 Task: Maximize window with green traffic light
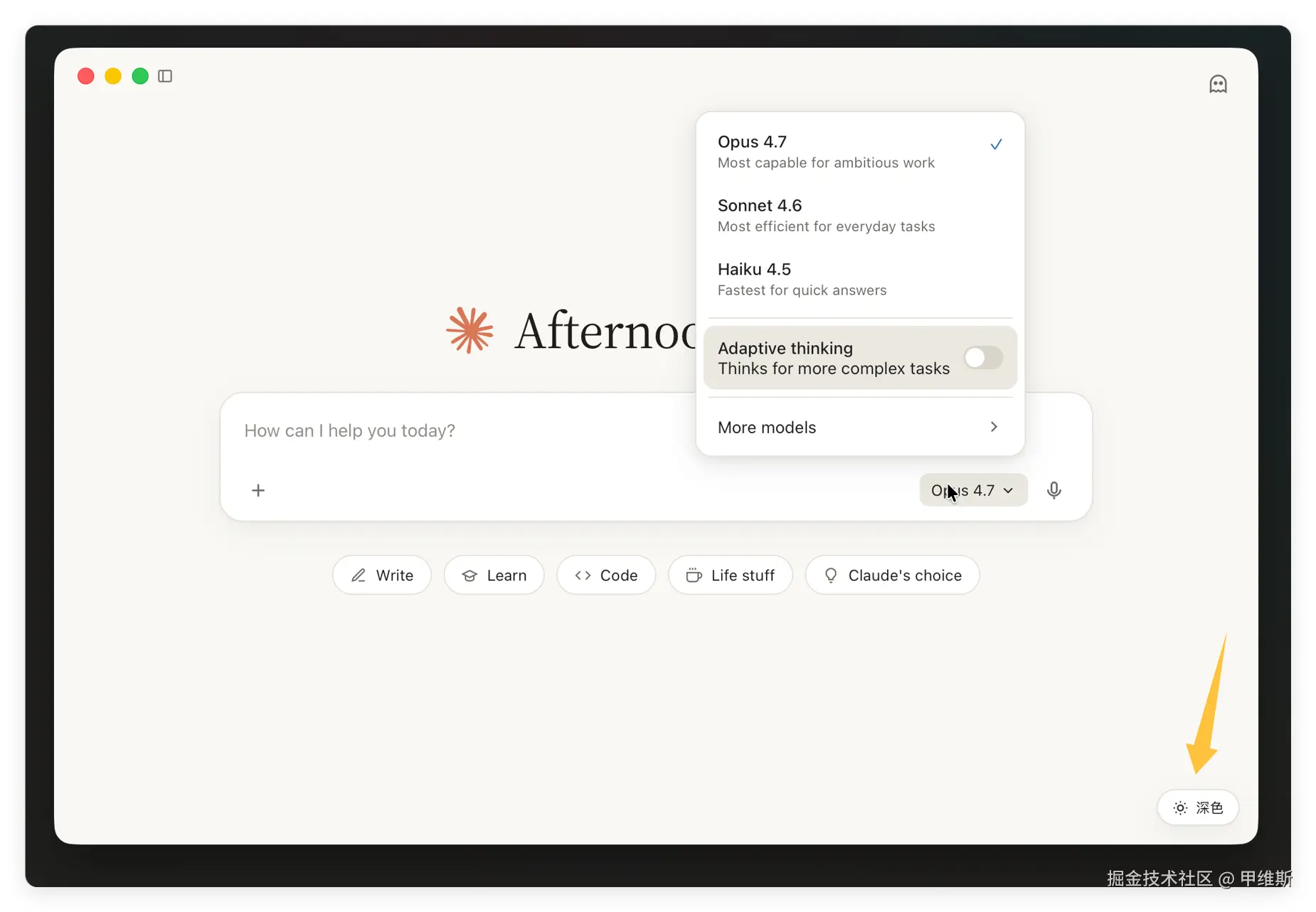(140, 76)
